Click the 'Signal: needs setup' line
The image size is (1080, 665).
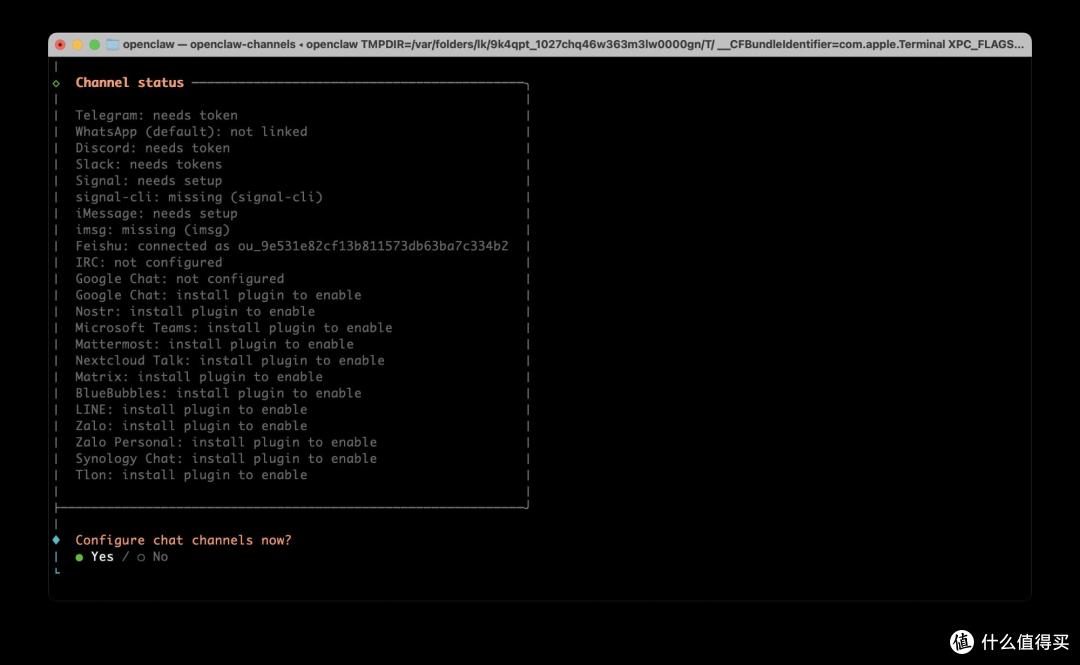point(149,181)
